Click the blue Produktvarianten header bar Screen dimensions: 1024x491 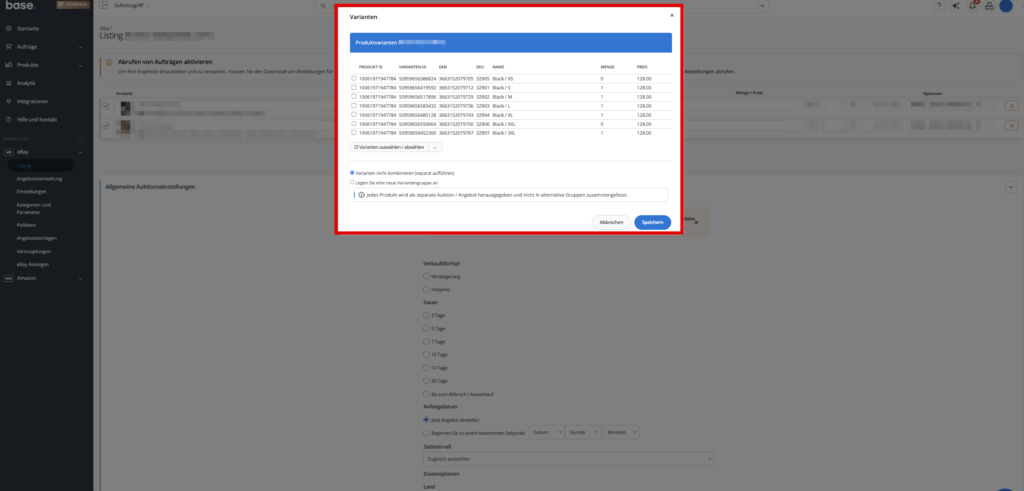coord(511,42)
